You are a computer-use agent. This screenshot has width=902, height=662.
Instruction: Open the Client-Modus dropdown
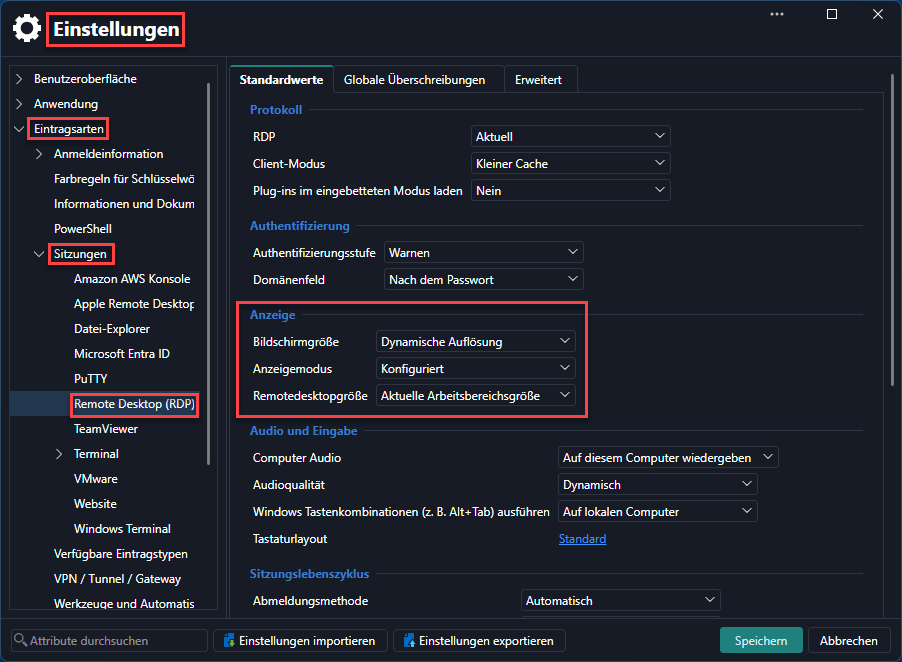tap(570, 163)
